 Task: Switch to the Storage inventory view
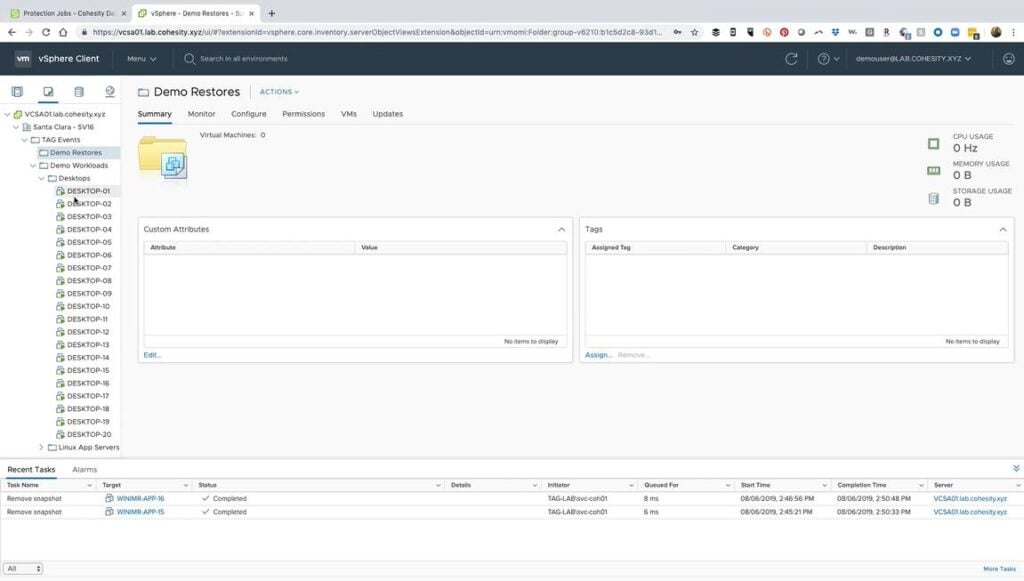tap(77, 90)
